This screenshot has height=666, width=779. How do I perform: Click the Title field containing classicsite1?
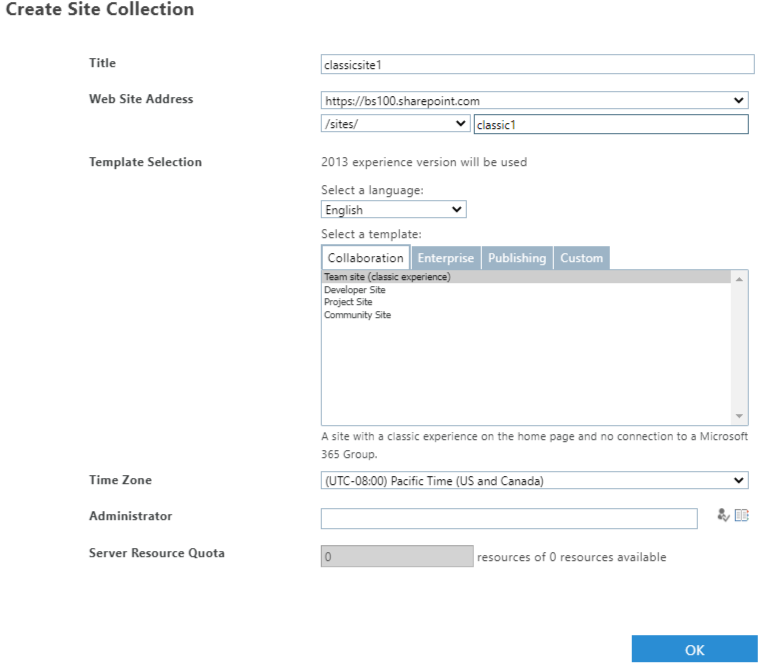(537, 64)
